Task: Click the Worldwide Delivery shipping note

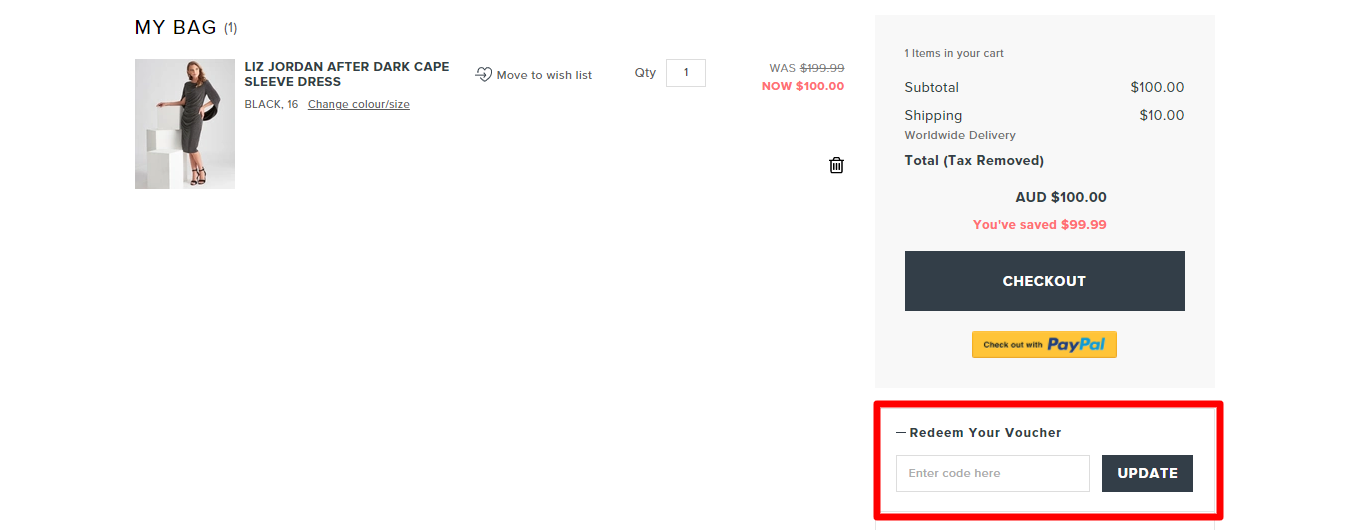Action: coord(960,135)
